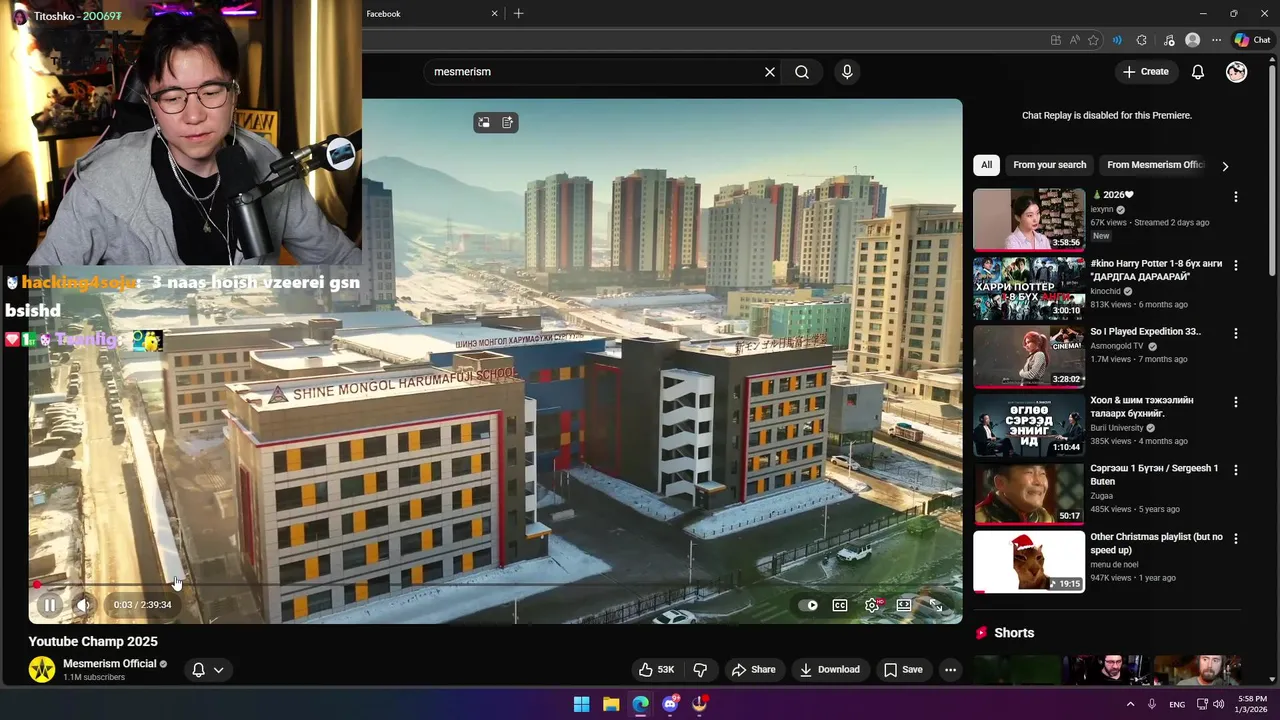Open menu for 2026 jexynn video
Screen dimensions: 1280x720
[1236, 197]
